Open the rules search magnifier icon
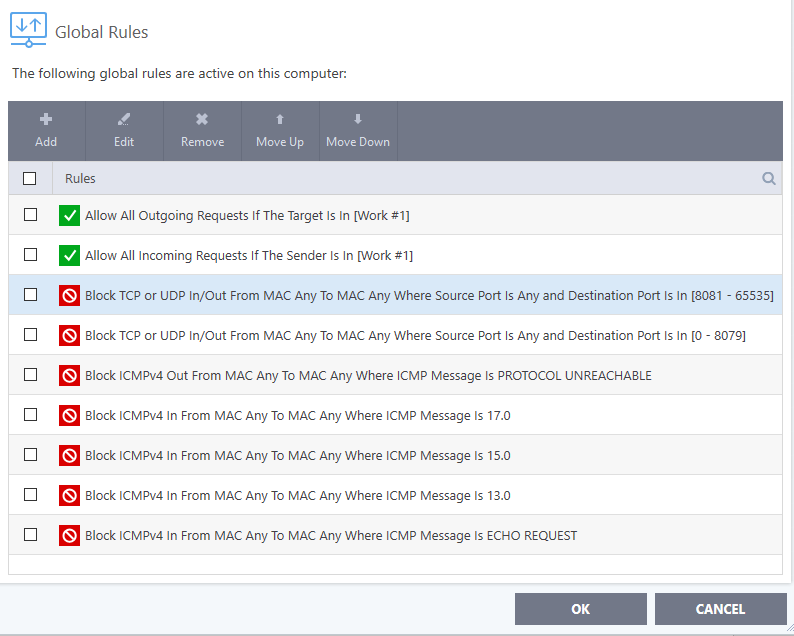Screen dimensions: 794x636 coord(769,178)
